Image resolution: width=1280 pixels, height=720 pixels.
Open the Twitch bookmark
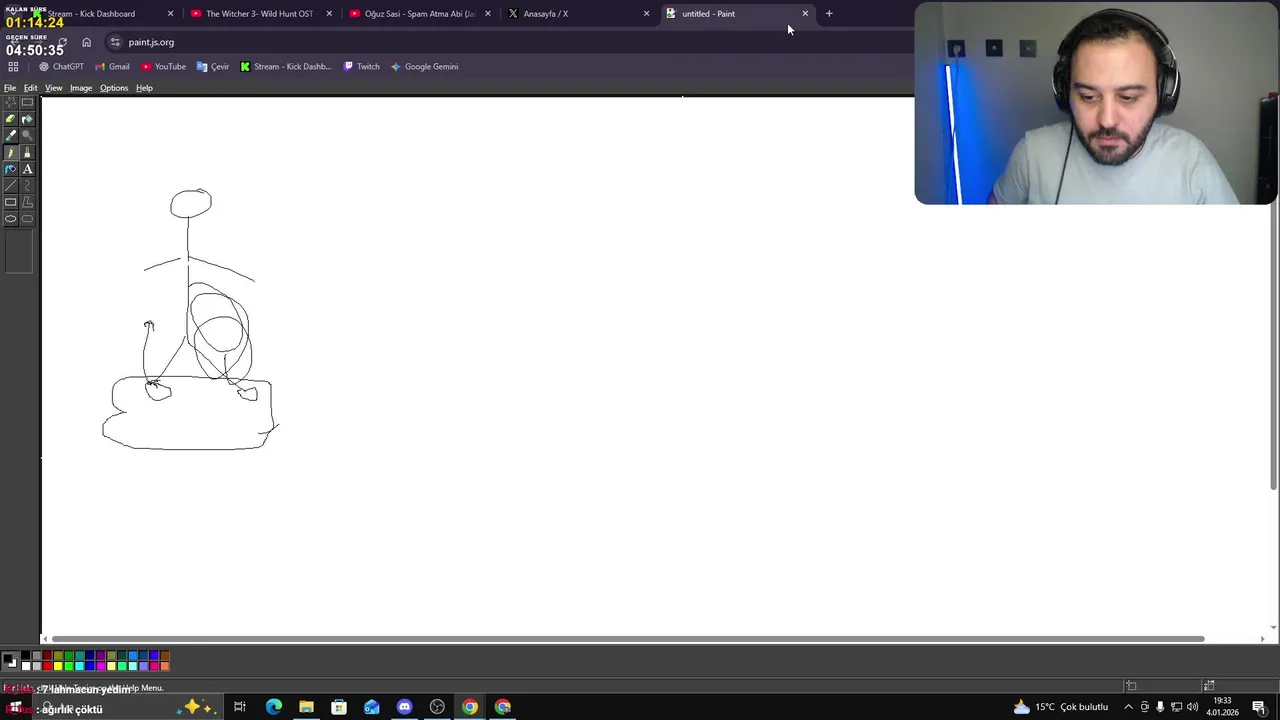click(x=361, y=67)
